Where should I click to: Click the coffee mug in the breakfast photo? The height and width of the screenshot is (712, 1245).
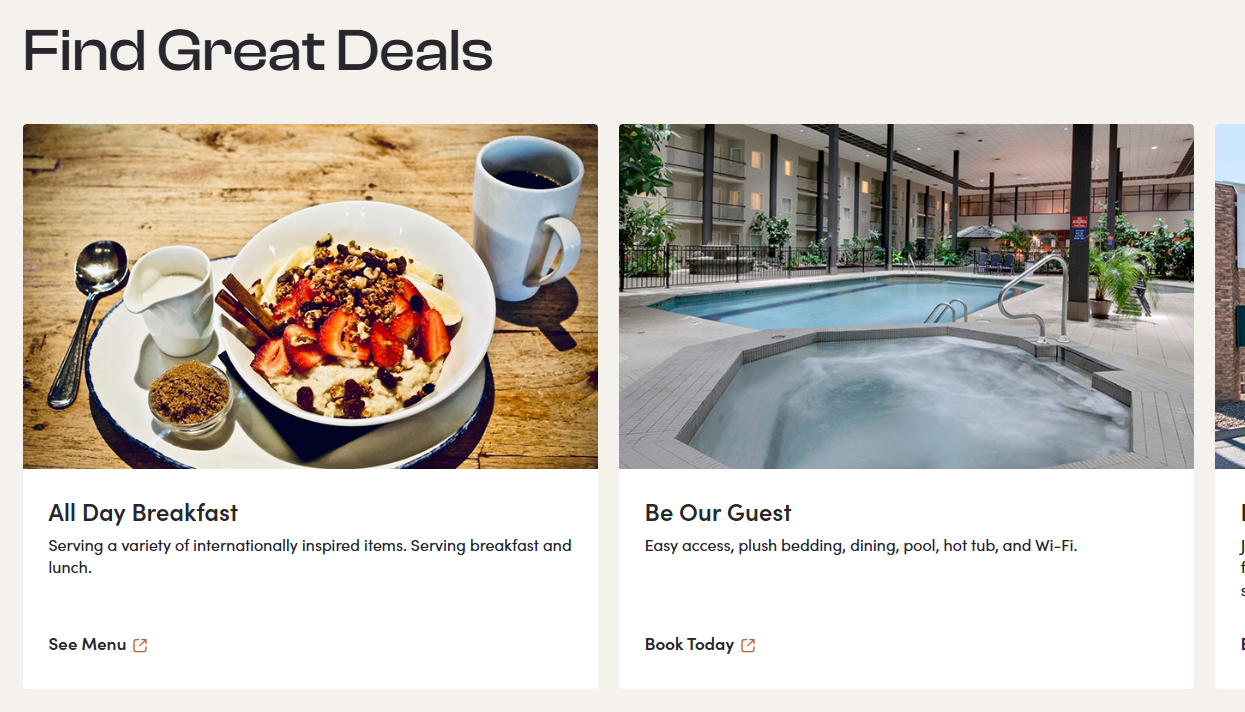527,216
